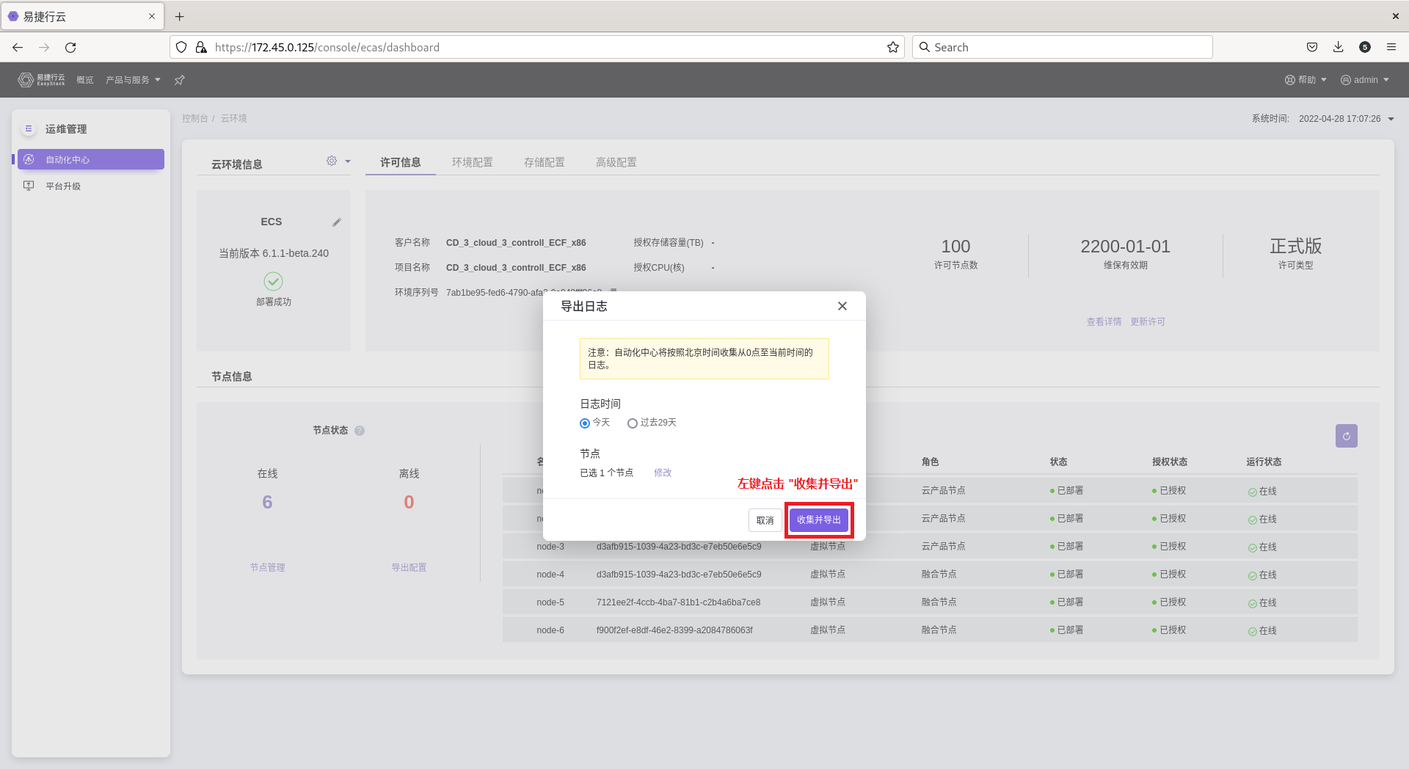Expand the gear settings dropdown near 云环境信息
1409x769 pixels.
click(338, 161)
